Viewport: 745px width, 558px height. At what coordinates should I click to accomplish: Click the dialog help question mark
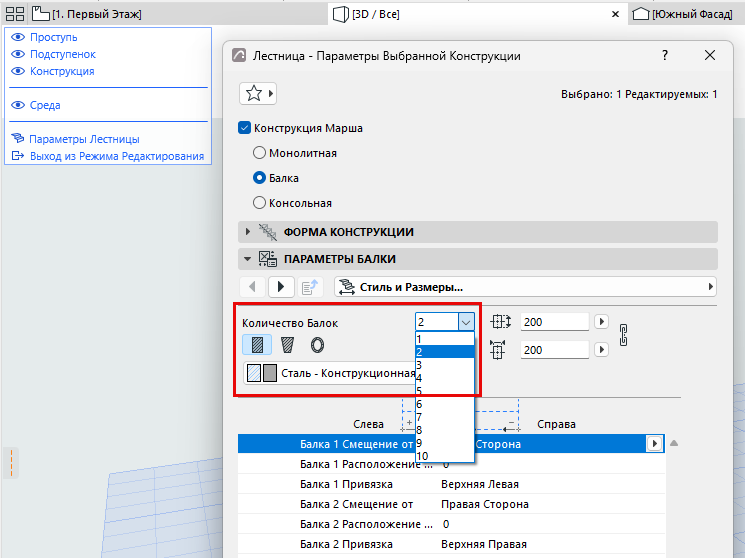click(665, 56)
